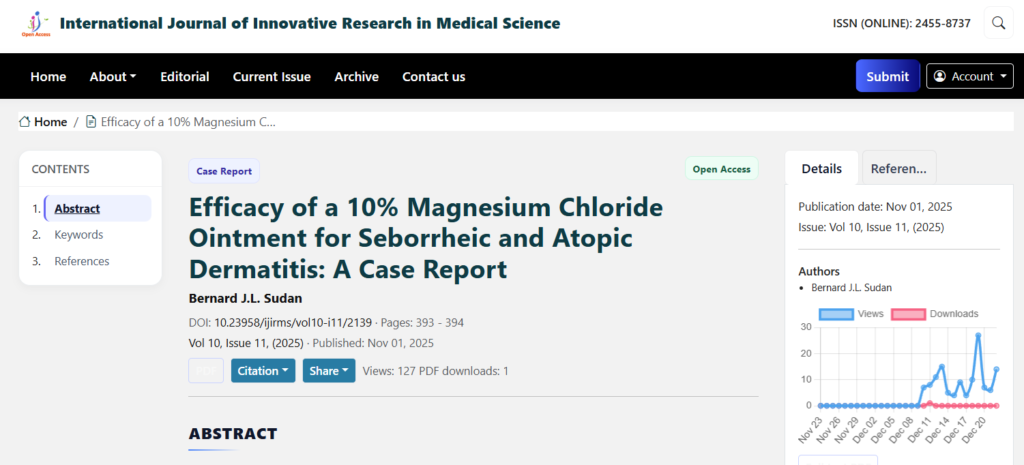Toggle the Views legend swatch in chart

point(837,314)
